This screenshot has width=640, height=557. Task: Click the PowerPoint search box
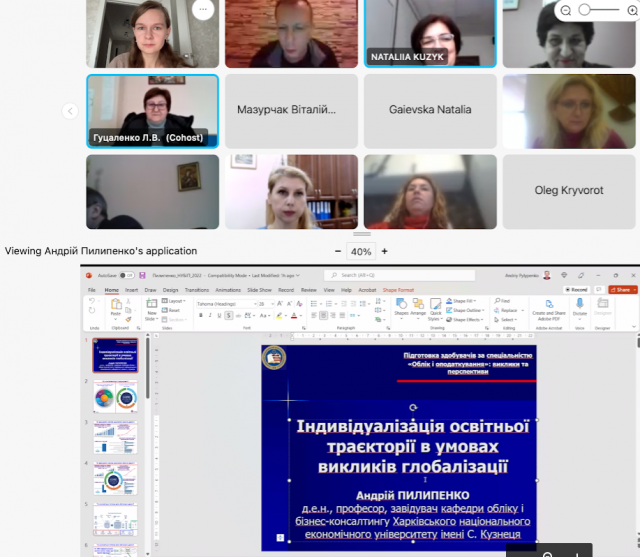400,275
